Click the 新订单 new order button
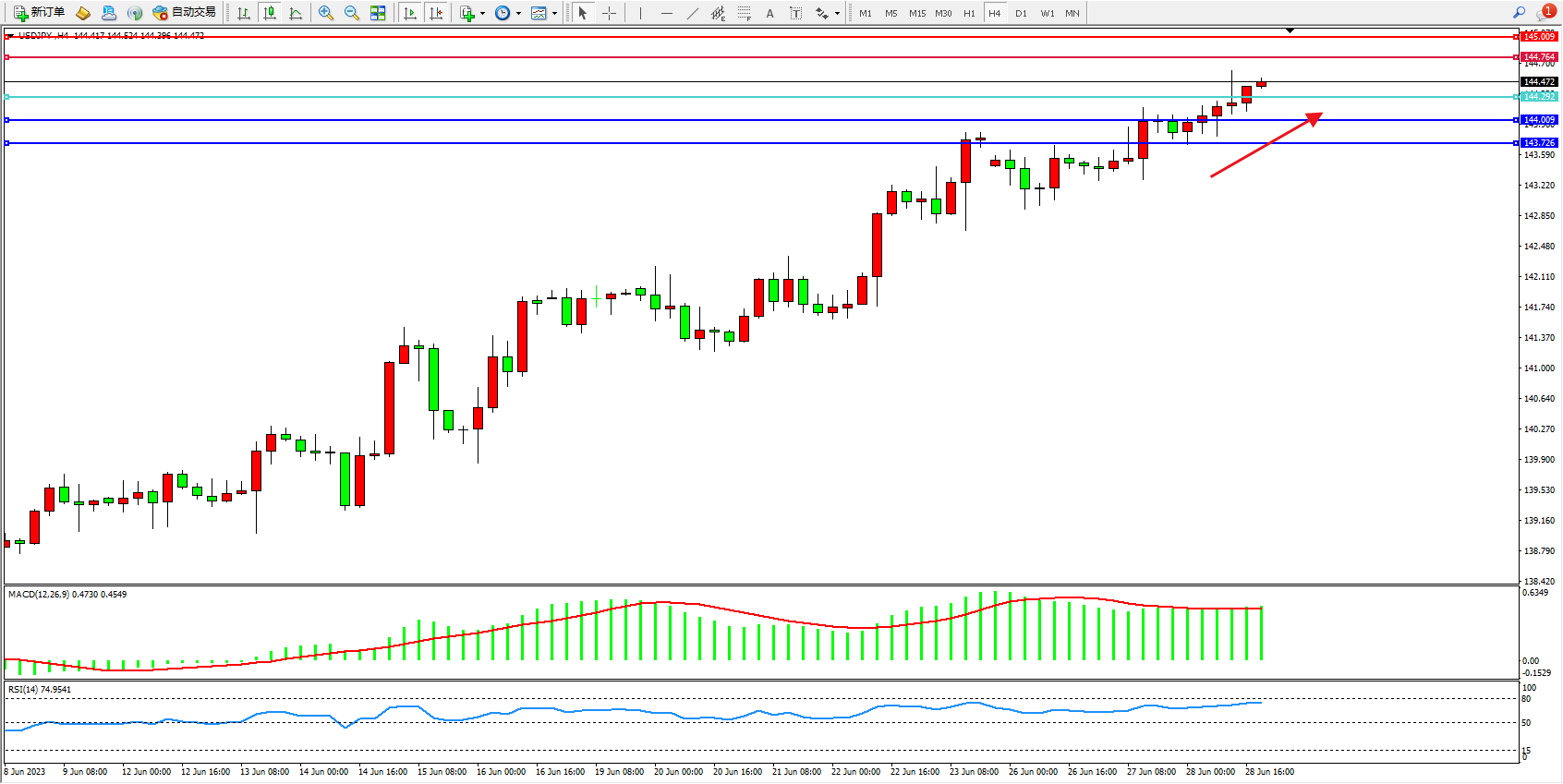This screenshot has width=1563, height=784. coord(39,13)
